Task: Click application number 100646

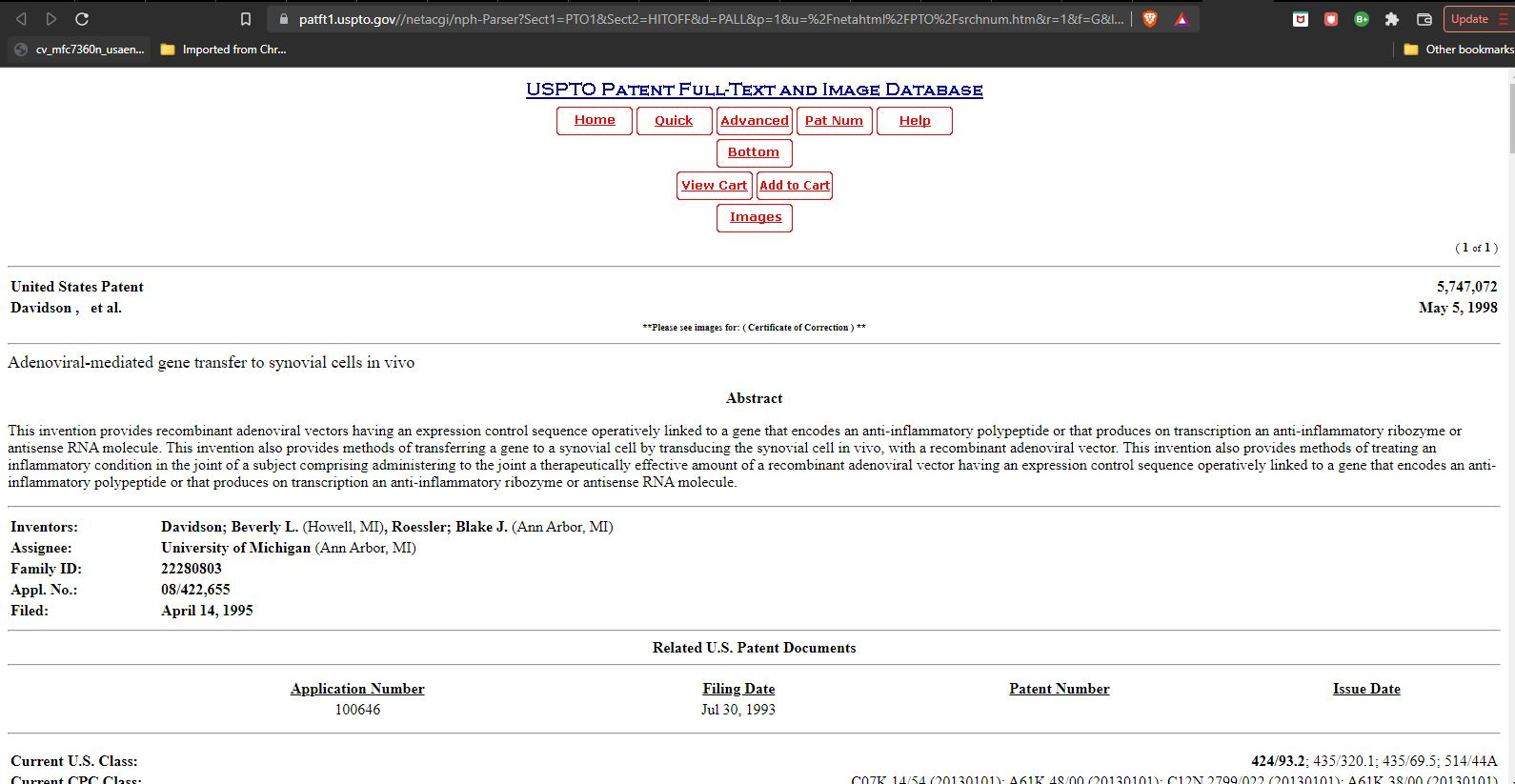Action: pos(357,710)
